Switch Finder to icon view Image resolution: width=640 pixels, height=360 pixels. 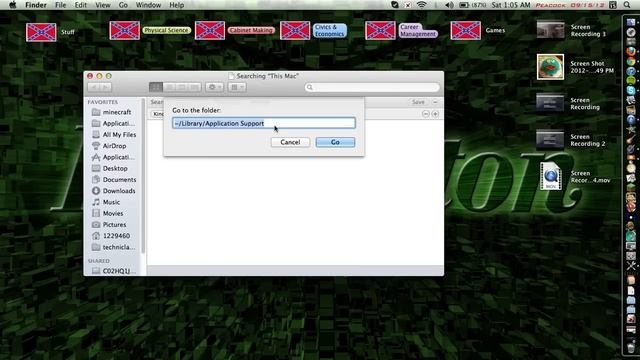(x=156, y=87)
